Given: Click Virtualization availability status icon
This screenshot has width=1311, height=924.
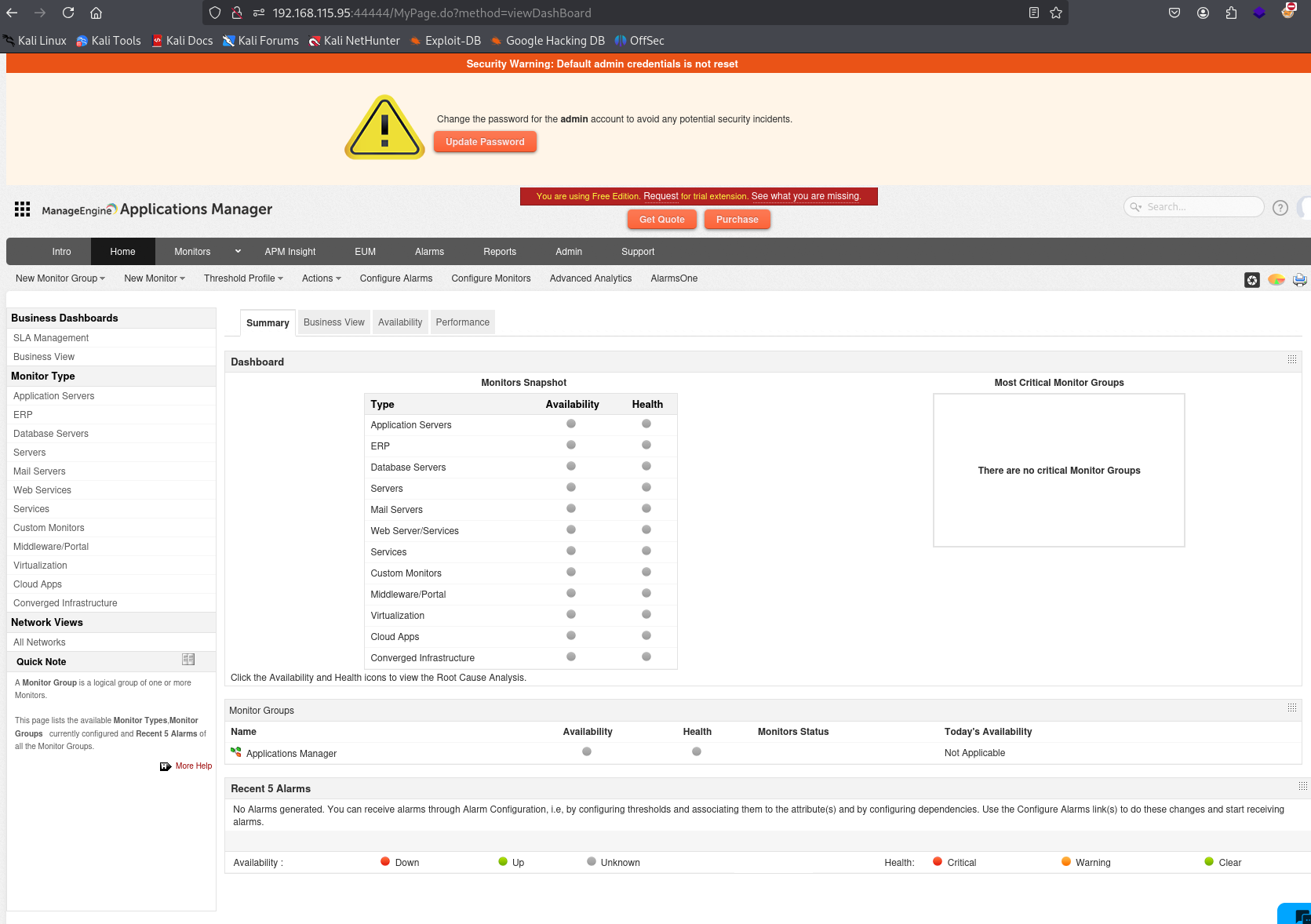Looking at the screenshot, I should [571, 614].
